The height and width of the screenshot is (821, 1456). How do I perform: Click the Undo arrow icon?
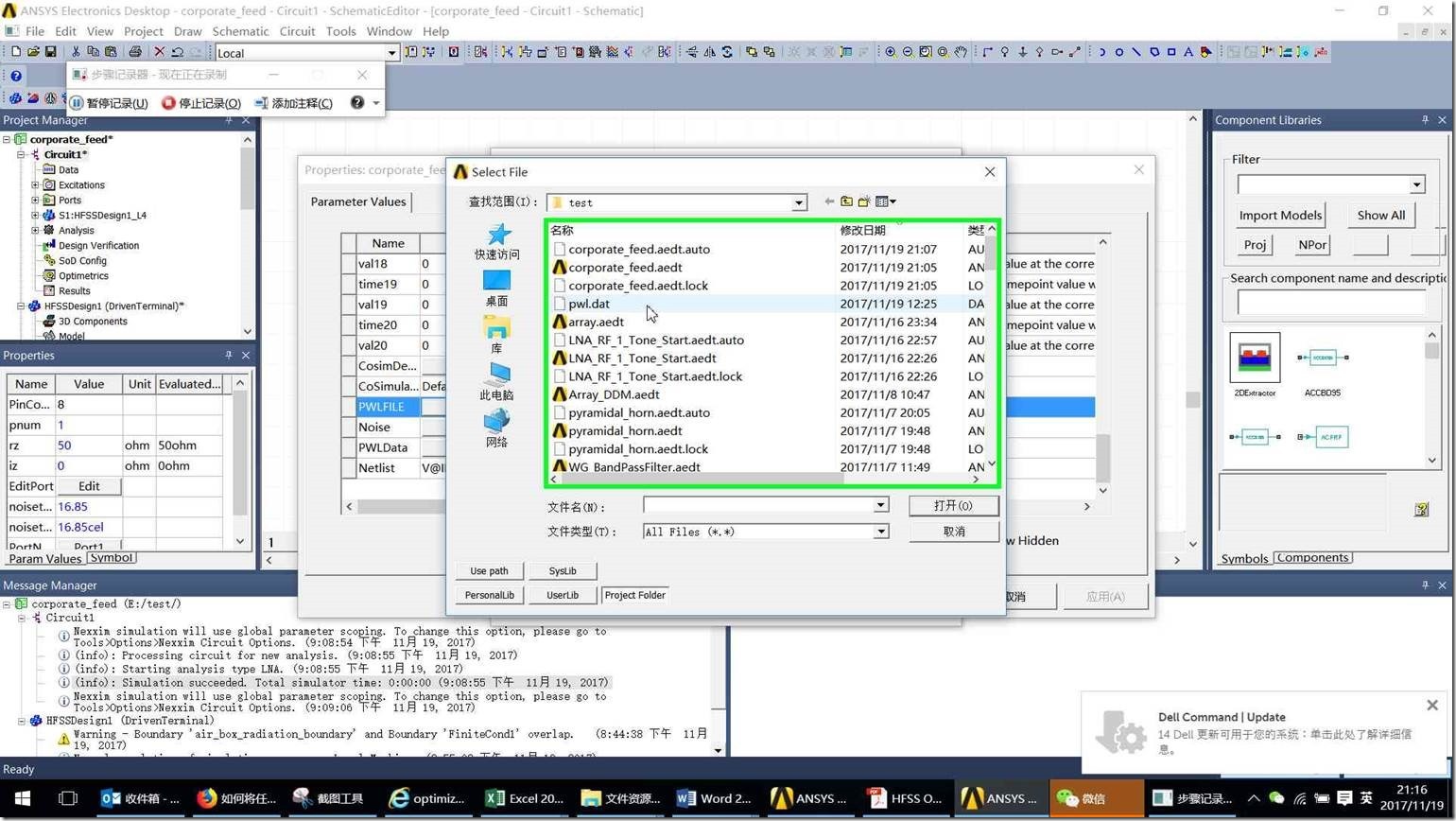pos(177,52)
